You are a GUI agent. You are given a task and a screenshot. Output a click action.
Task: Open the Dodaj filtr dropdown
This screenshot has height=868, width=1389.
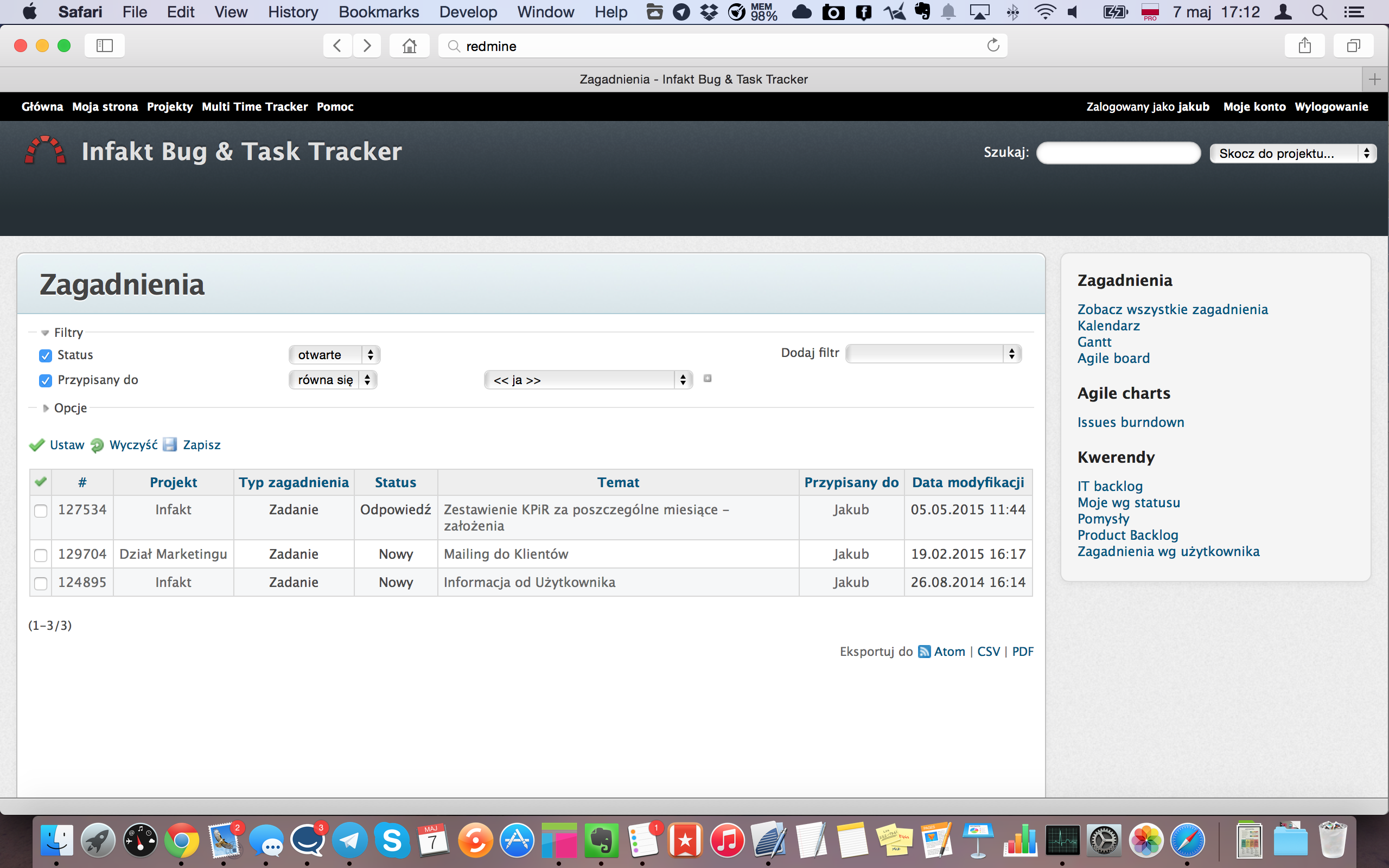click(x=933, y=354)
